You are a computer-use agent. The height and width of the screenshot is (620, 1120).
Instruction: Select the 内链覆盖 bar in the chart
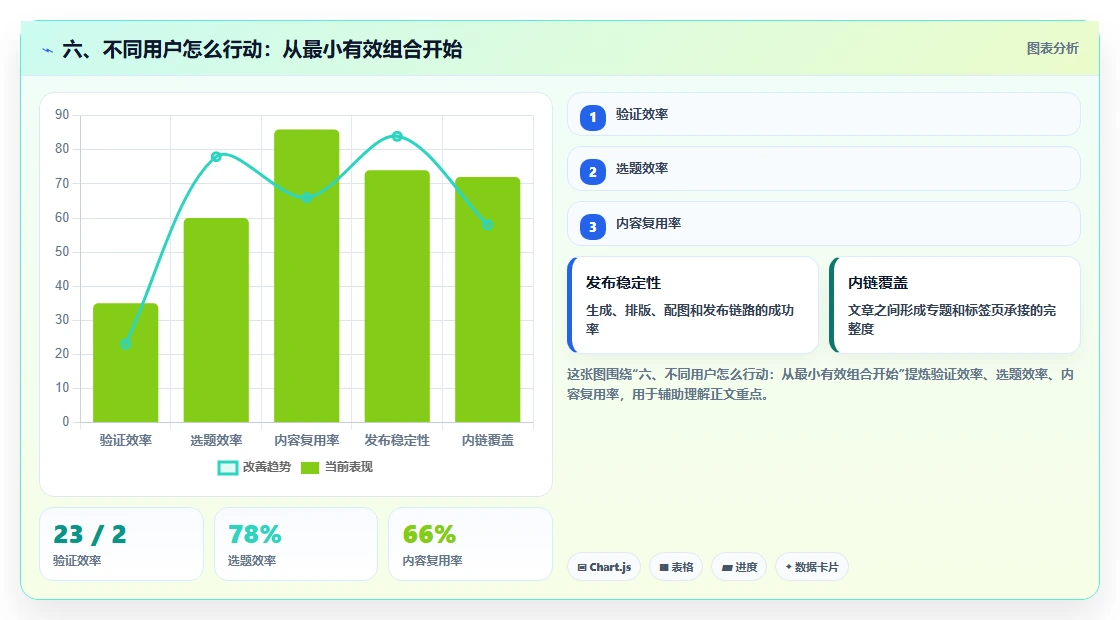point(488,300)
